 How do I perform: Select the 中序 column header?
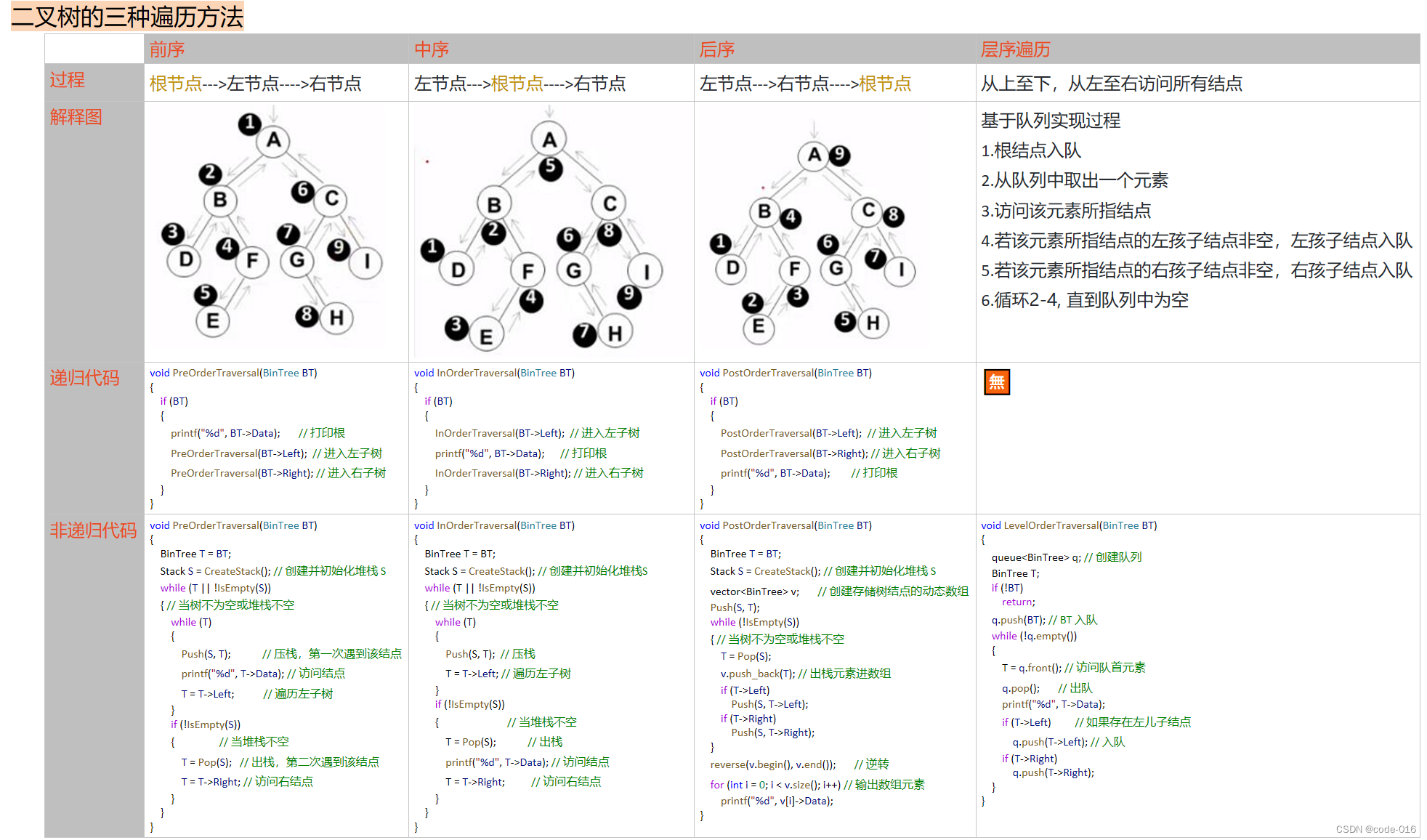tap(432, 49)
